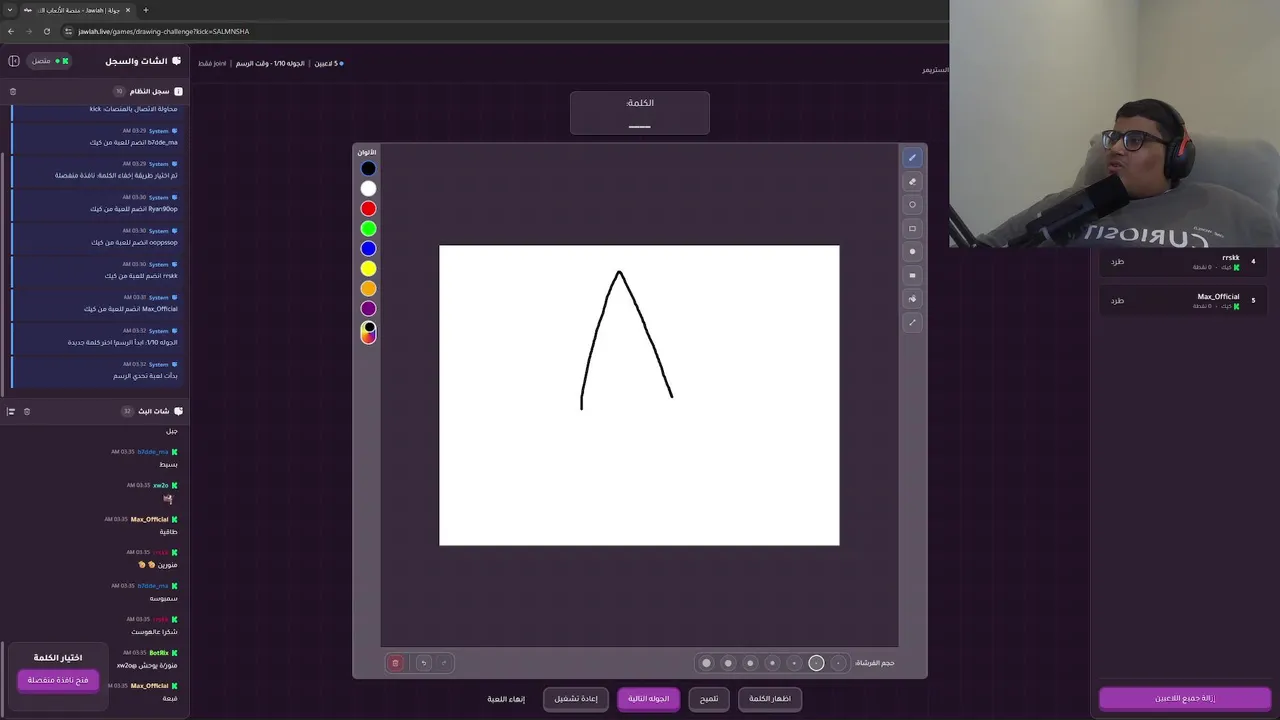Screen dimensions: 1280x720
Task: Click إنهاء اللعبة to end game
Action: tap(506, 699)
